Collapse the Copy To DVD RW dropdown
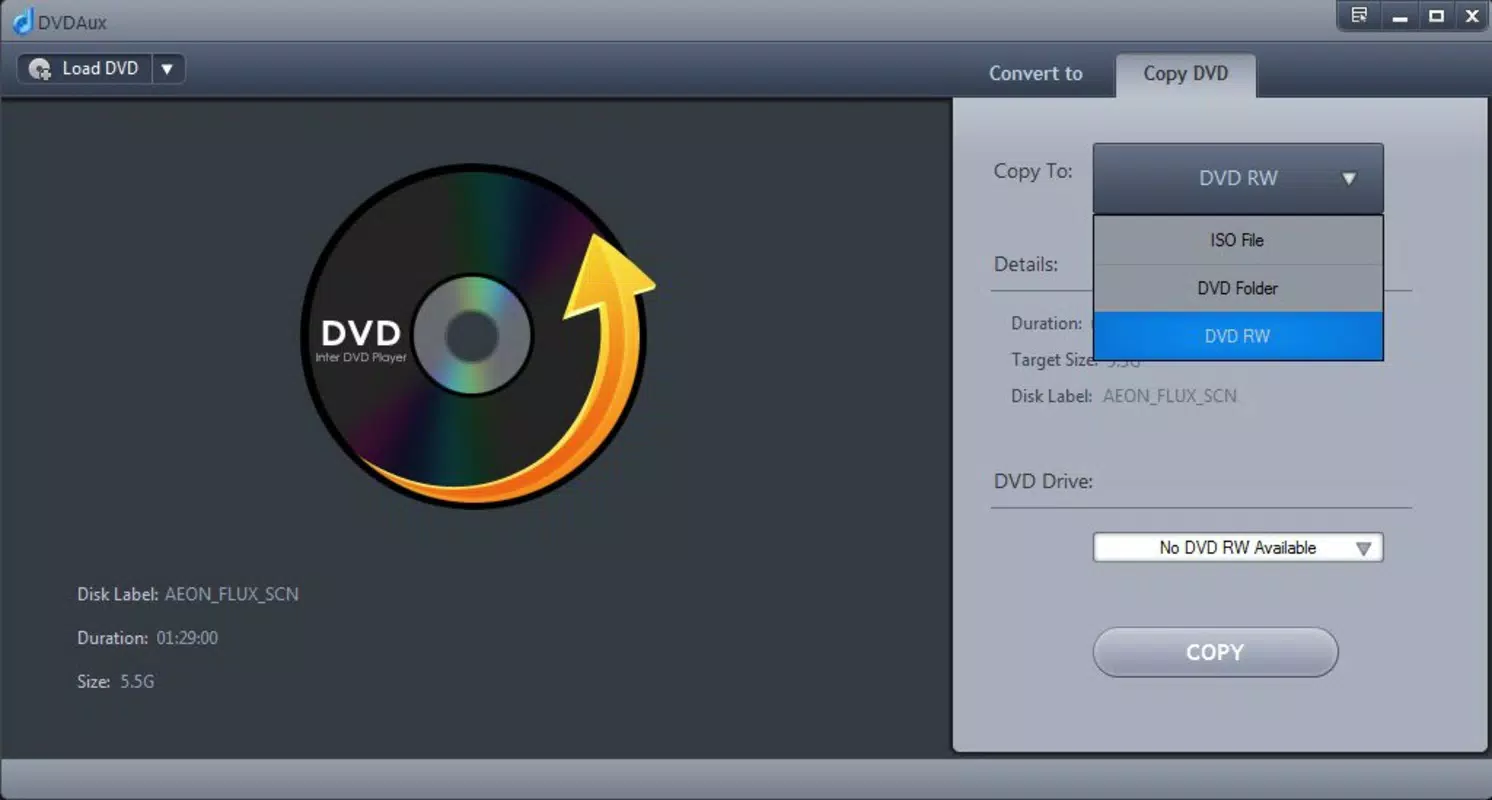 (1238, 179)
